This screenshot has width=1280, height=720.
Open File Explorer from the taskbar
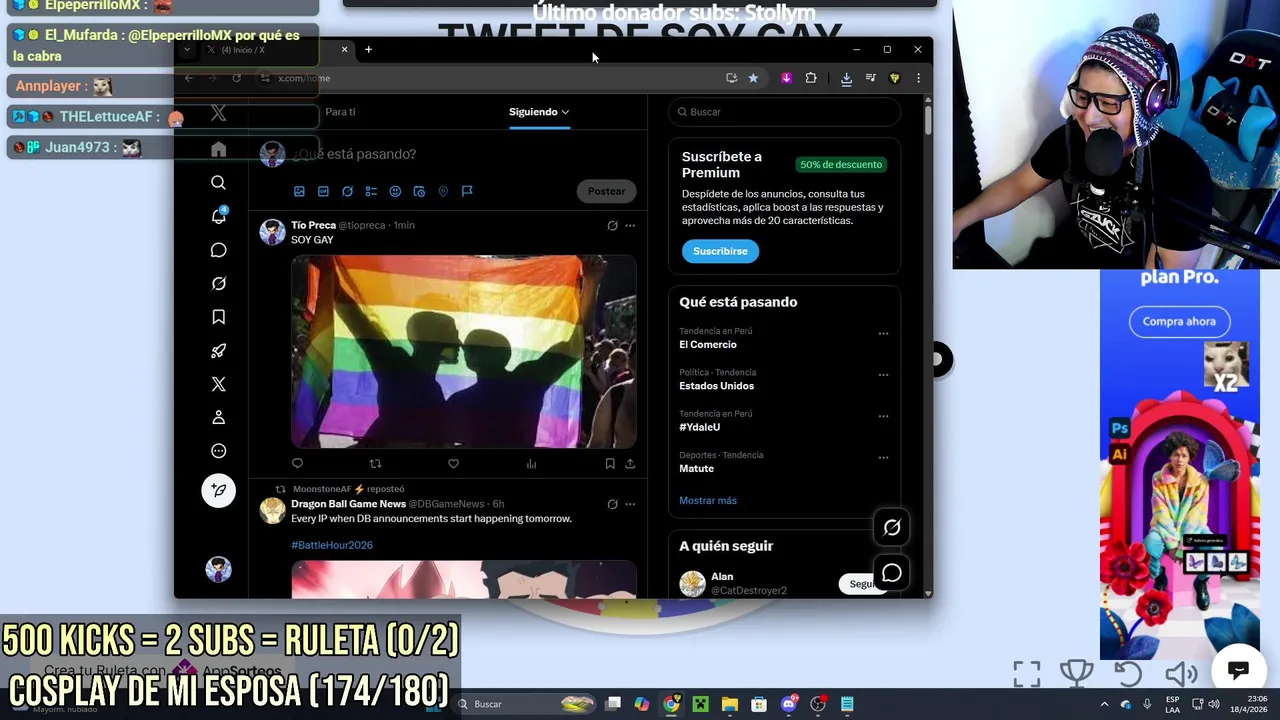click(x=729, y=704)
